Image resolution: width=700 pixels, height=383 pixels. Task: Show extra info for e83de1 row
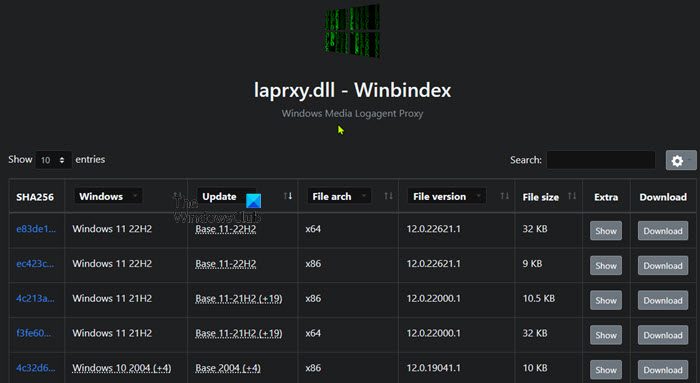click(x=606, y=231)
